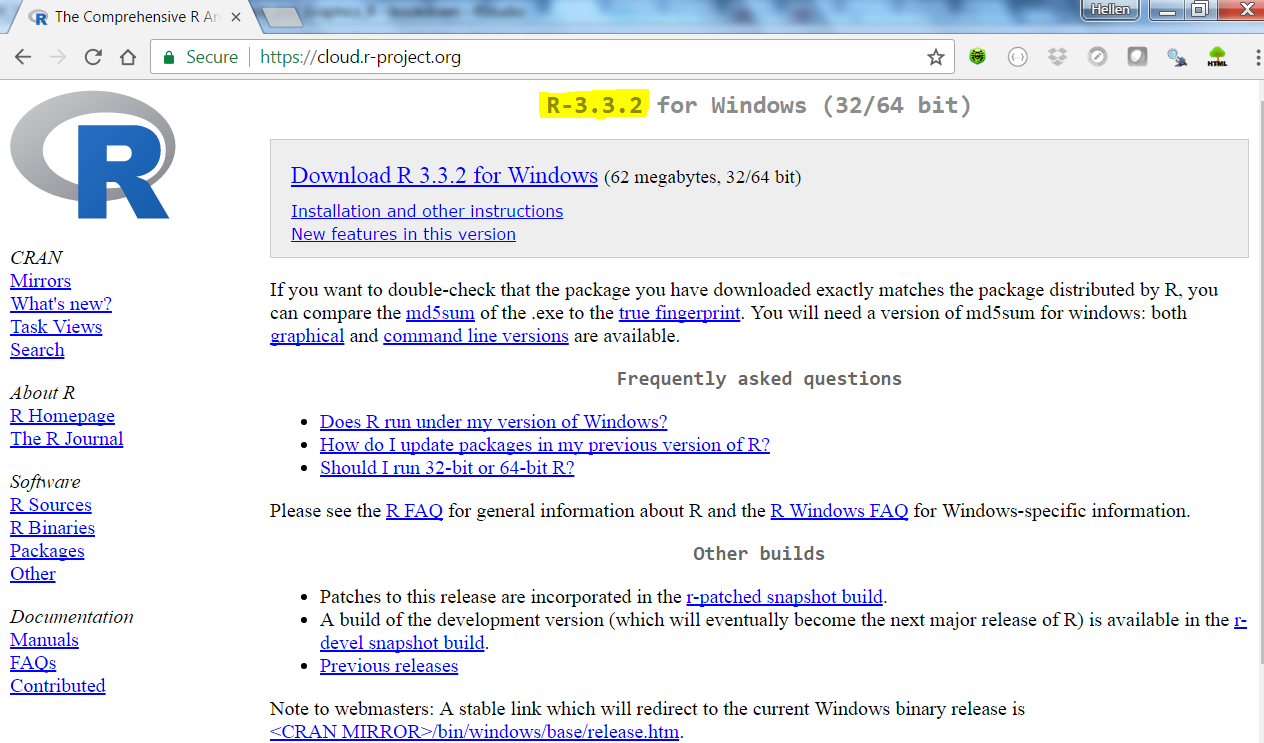This screenshot has width=1264, height=743.
Task: Open Manuals under Documentation
Action: point(44,640)
